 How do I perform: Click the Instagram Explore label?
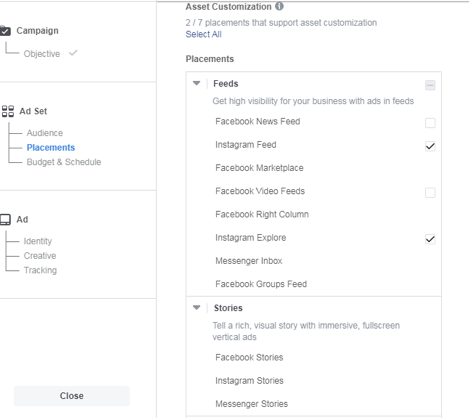[251, 238]
